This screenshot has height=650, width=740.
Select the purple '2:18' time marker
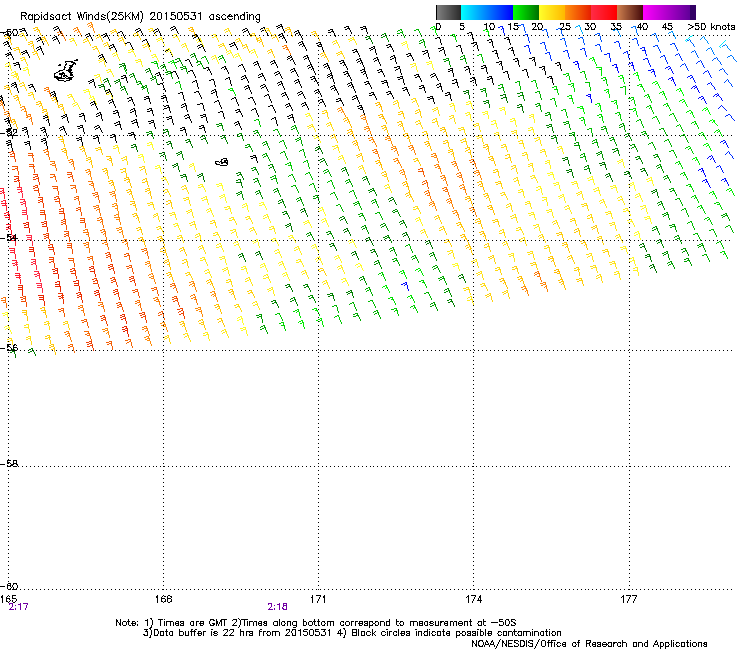[278, 607]
